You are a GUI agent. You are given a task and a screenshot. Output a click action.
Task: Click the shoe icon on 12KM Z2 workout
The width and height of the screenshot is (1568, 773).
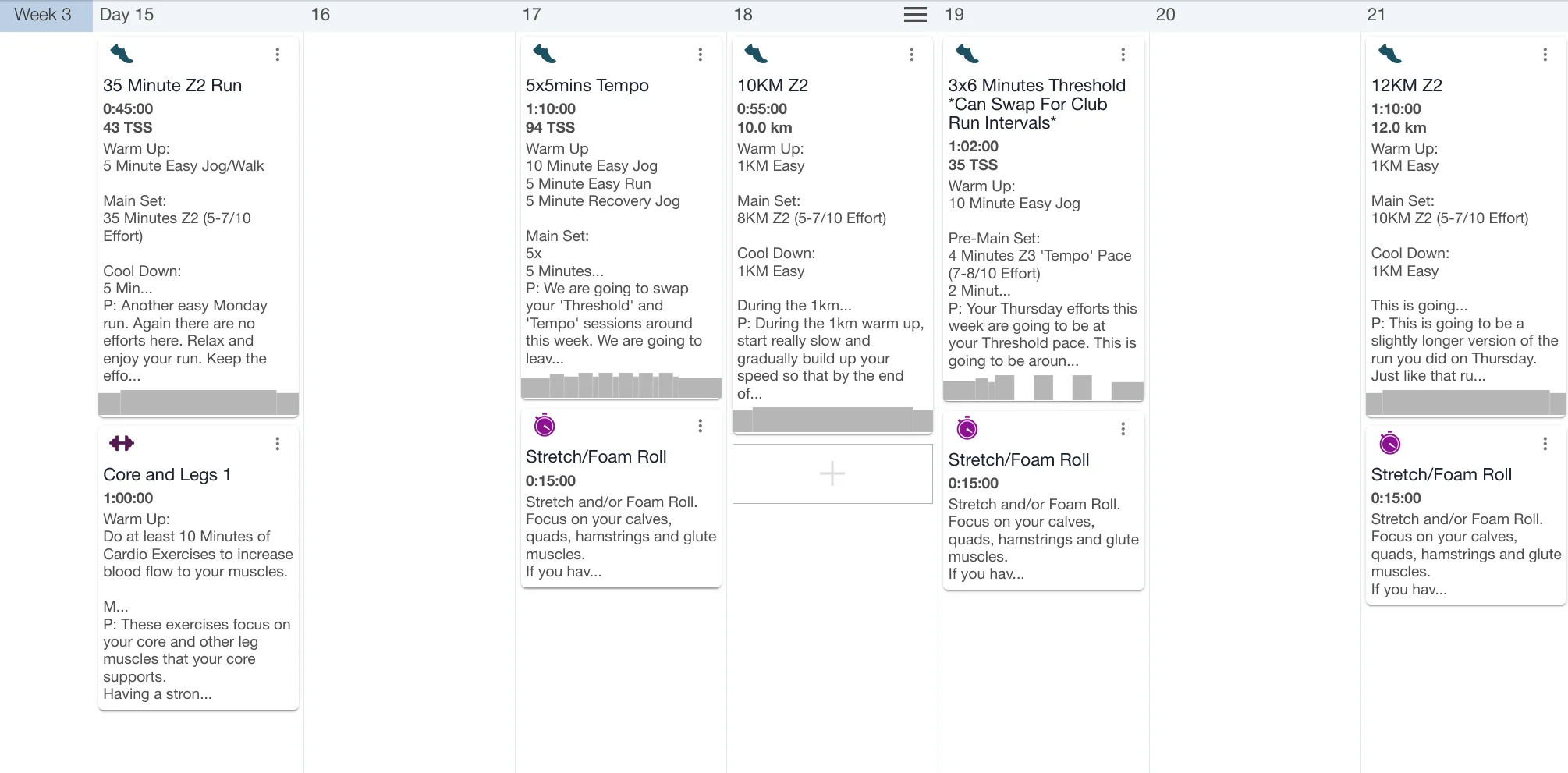[1389, 54]
